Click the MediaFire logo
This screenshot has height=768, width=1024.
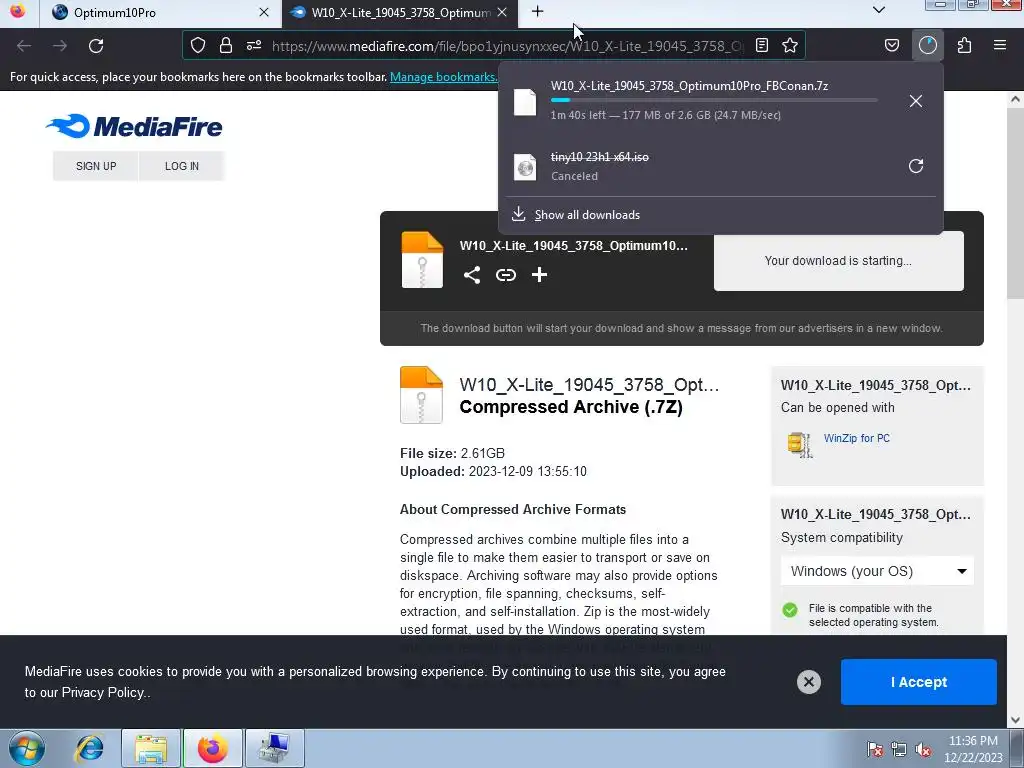tap(135, 126)
